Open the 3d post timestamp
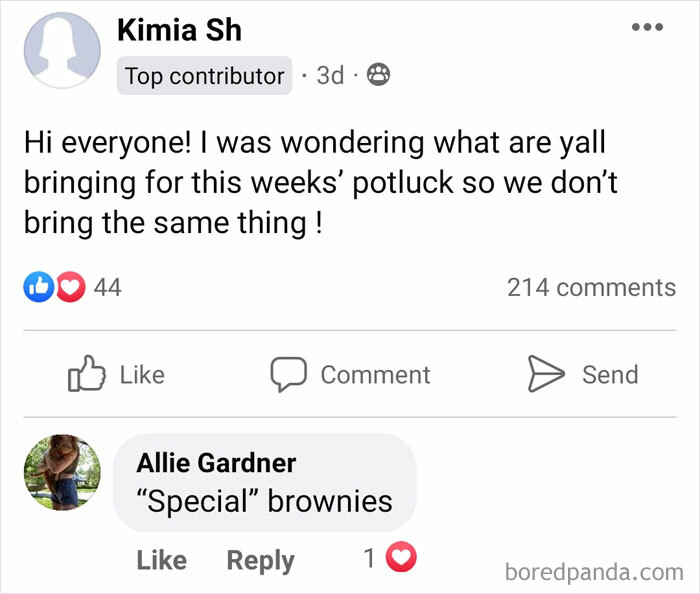 click(x=330, y=76)
